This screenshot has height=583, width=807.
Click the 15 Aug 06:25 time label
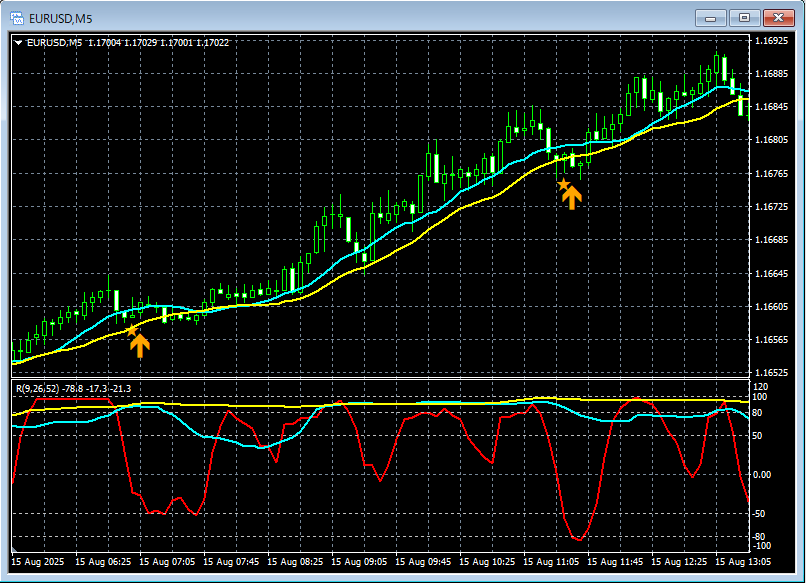pyautogui.click(x=103, y=561)
